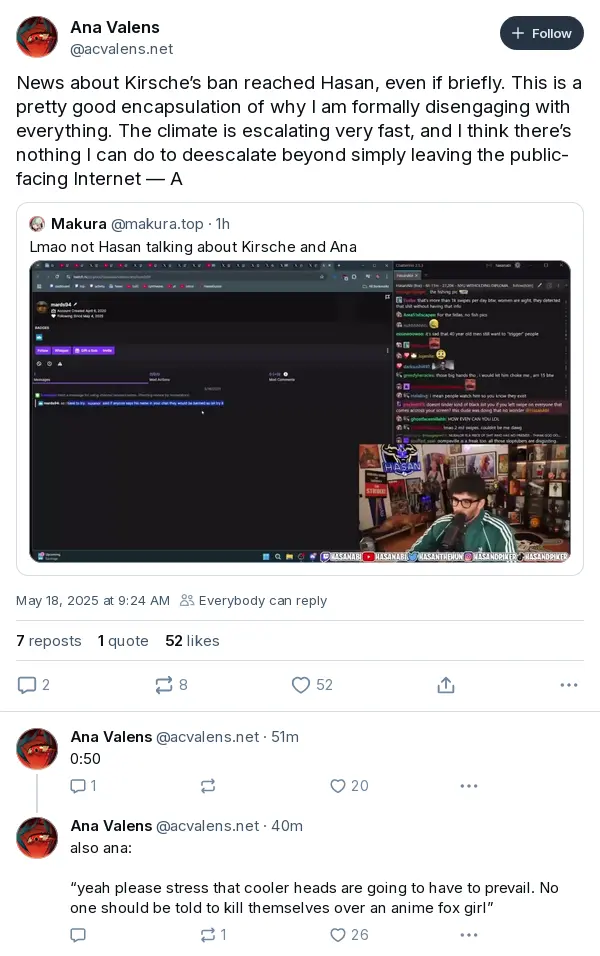Open the embedded Hasan stream screenshot

300,412
